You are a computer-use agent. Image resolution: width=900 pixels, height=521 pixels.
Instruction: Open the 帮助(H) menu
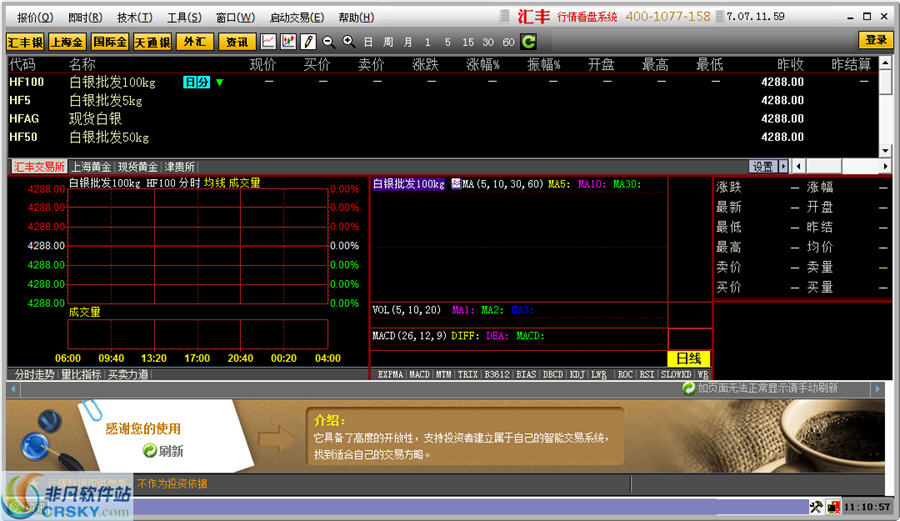[356, 17]
